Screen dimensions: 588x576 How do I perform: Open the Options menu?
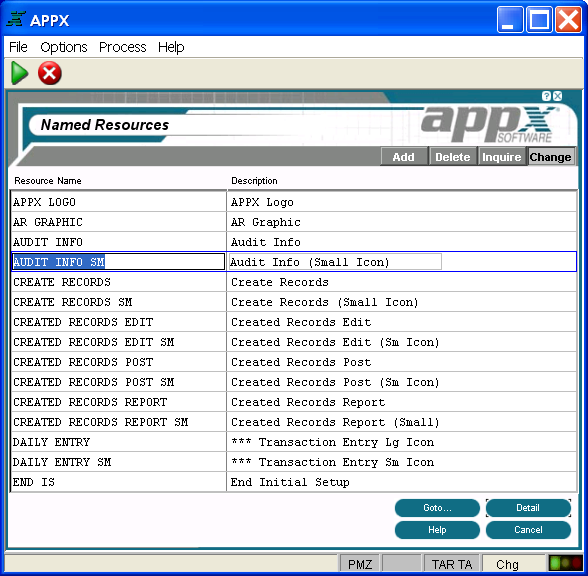64,47
